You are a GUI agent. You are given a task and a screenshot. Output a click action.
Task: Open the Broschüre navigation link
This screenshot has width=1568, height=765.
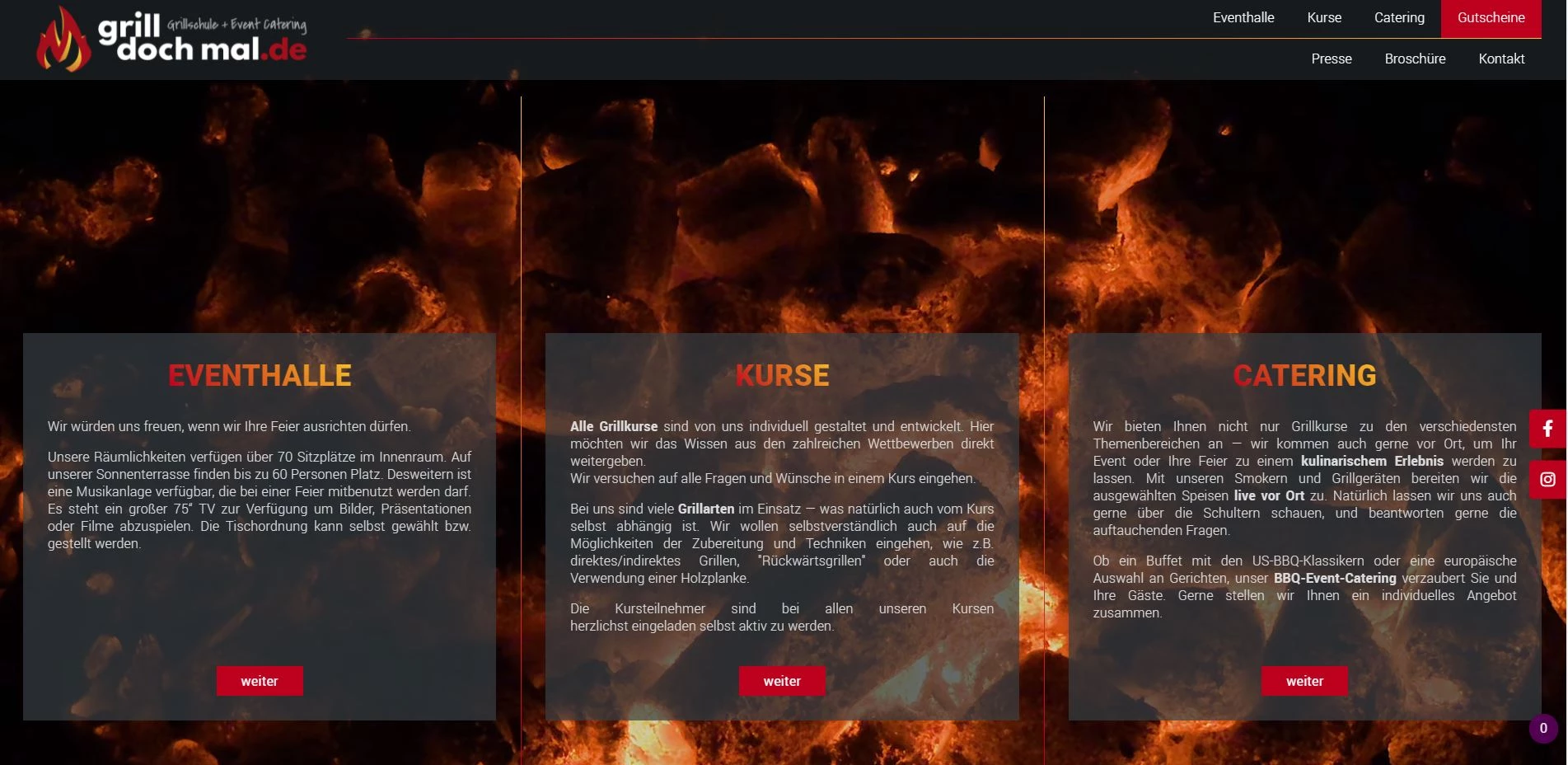(x=1414, y=59)
